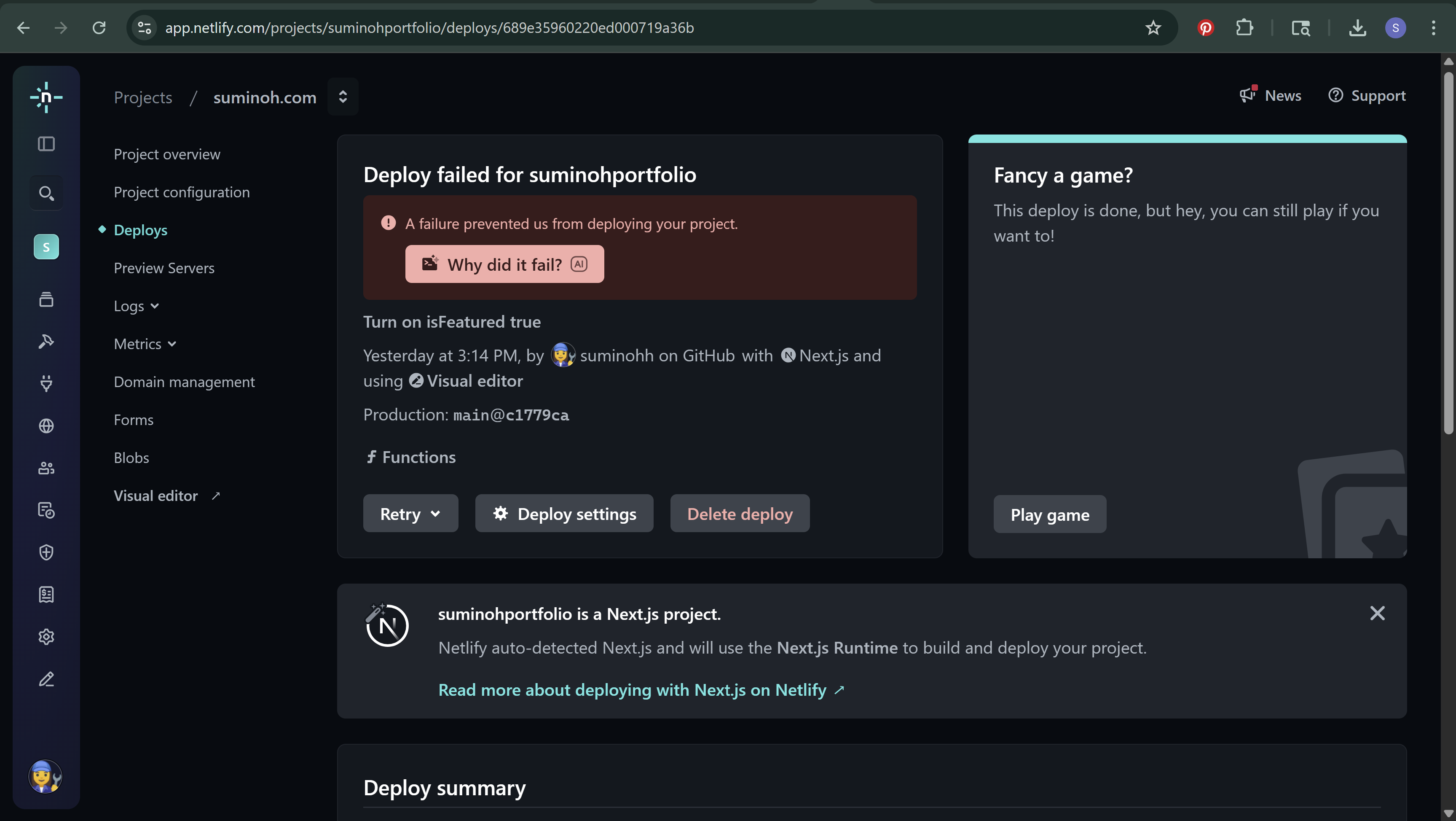Open the team members icon in the sidebar

tap(46, 468)
